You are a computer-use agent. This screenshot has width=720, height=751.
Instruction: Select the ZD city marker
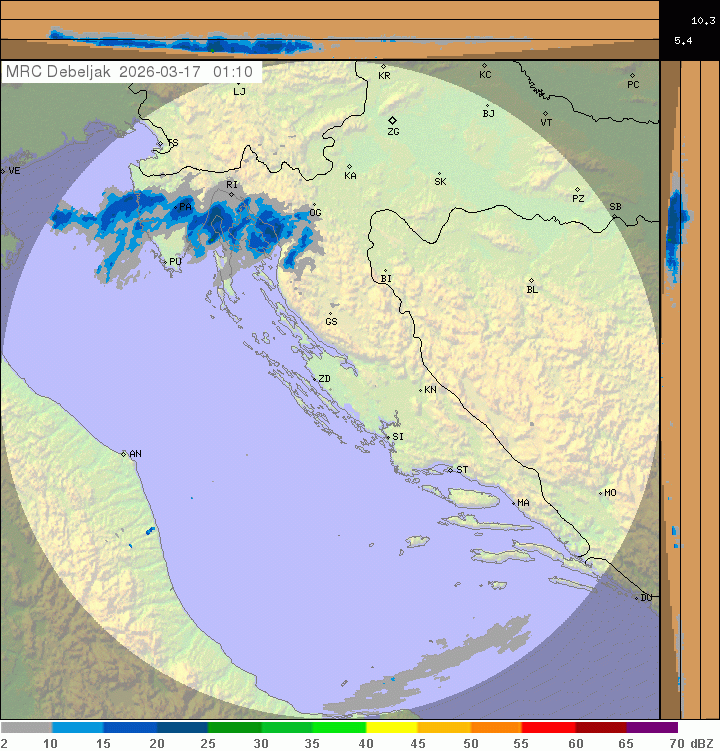click(312, 378)
